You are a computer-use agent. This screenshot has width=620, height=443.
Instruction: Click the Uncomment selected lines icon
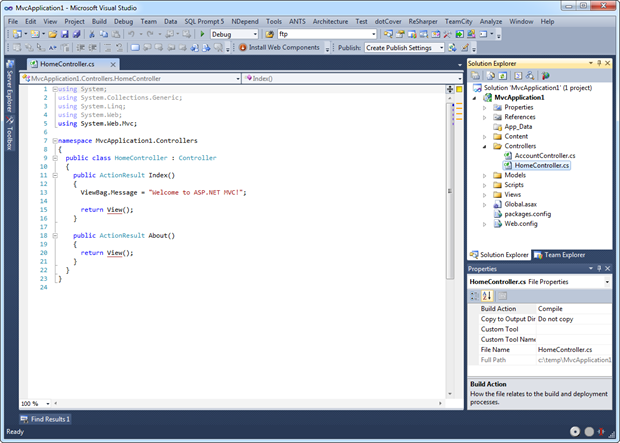click(119, 47)
